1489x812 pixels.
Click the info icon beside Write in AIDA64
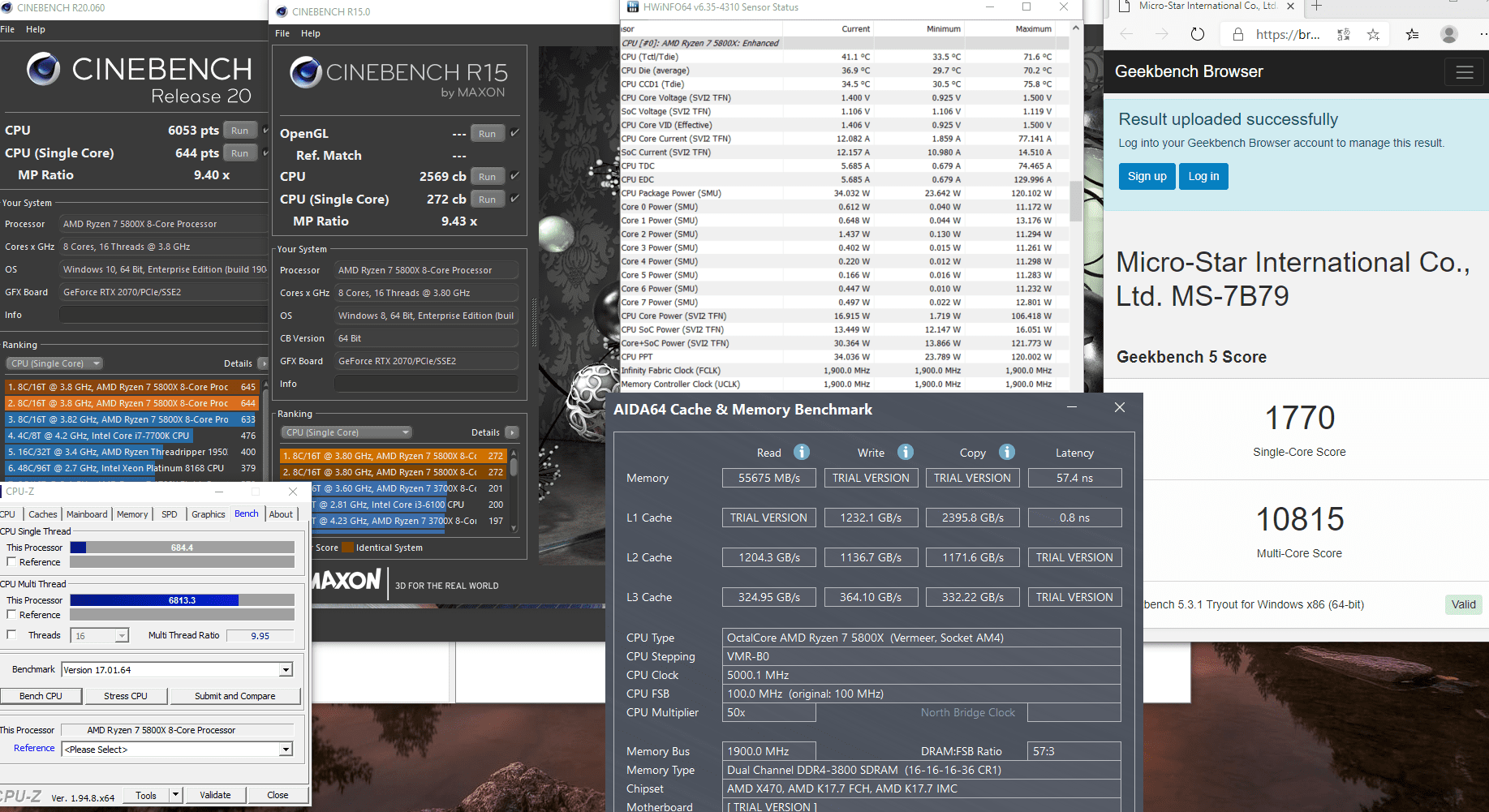[906, 452]
